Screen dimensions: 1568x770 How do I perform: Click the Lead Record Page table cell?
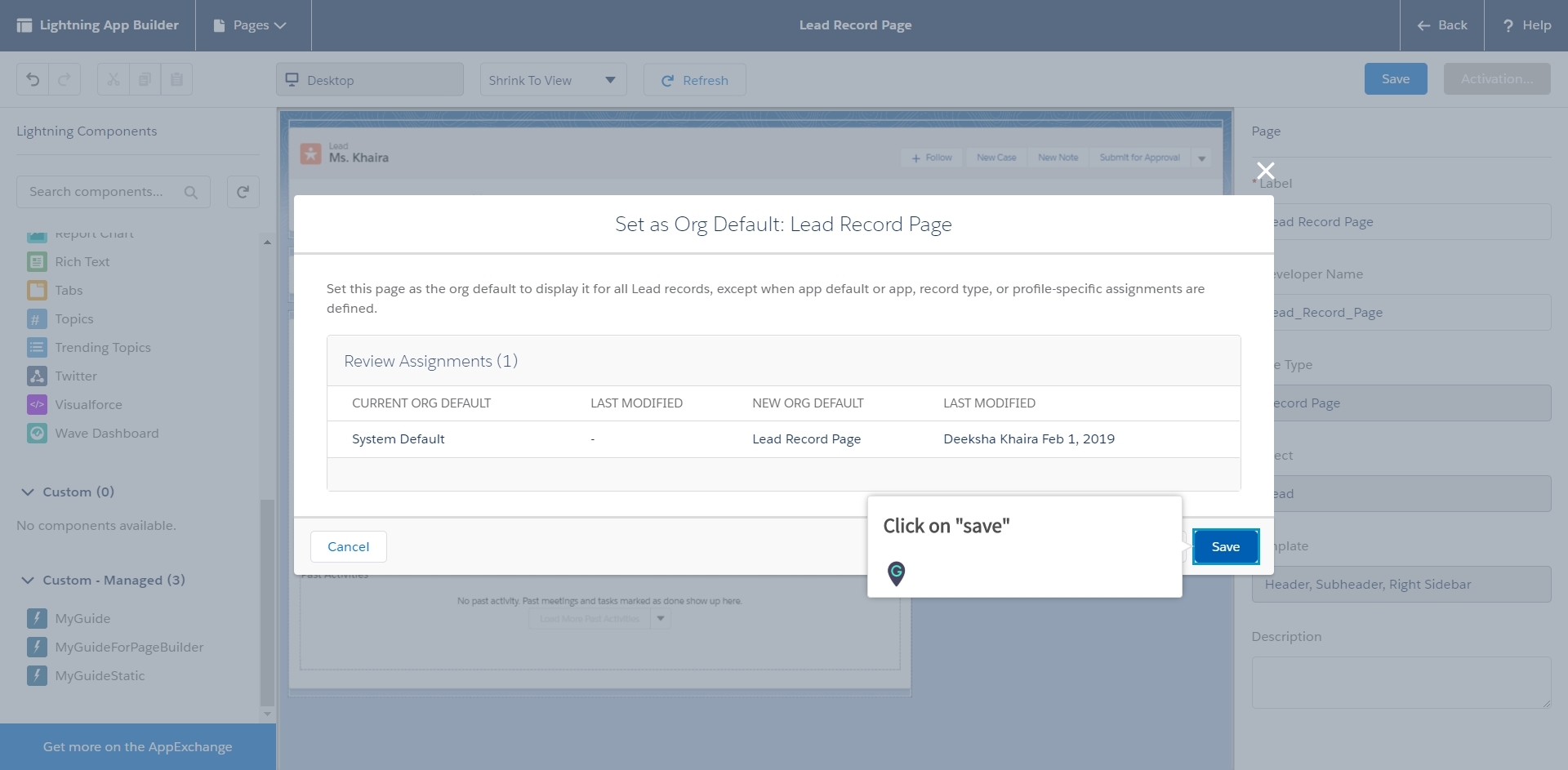pyautogui.click(x=806, y=438)
